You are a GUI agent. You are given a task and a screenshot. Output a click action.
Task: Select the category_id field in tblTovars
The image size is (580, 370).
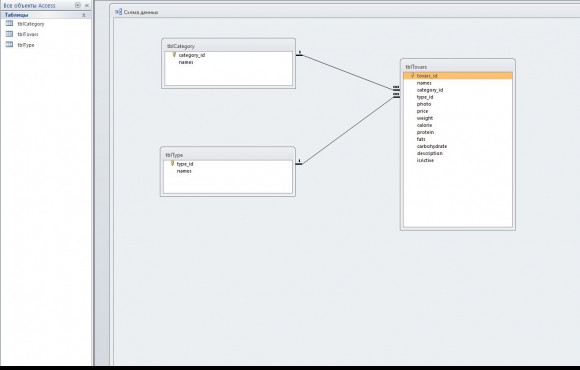[x=430, y=90]
